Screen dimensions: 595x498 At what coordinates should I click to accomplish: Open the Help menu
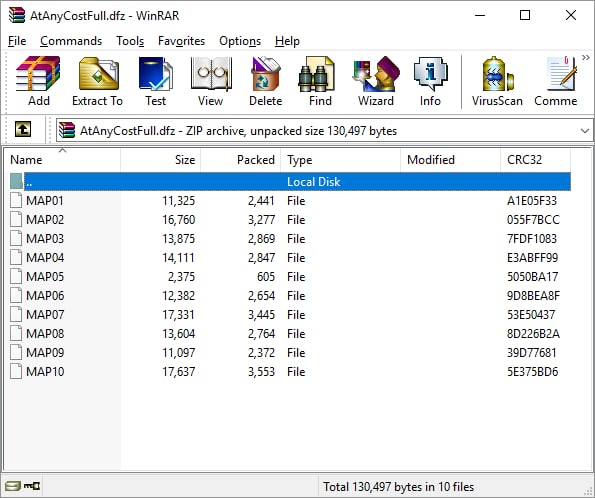pyautogui.click(x=287, y=41)
